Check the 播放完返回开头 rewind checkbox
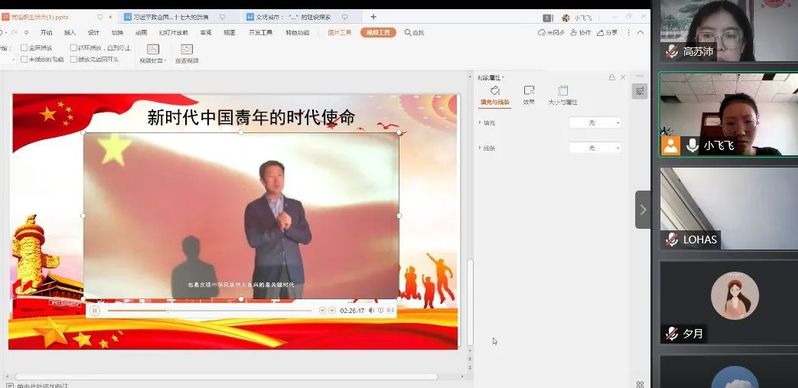The width and height of the screenshot is (798, 388). pos(73,59)
